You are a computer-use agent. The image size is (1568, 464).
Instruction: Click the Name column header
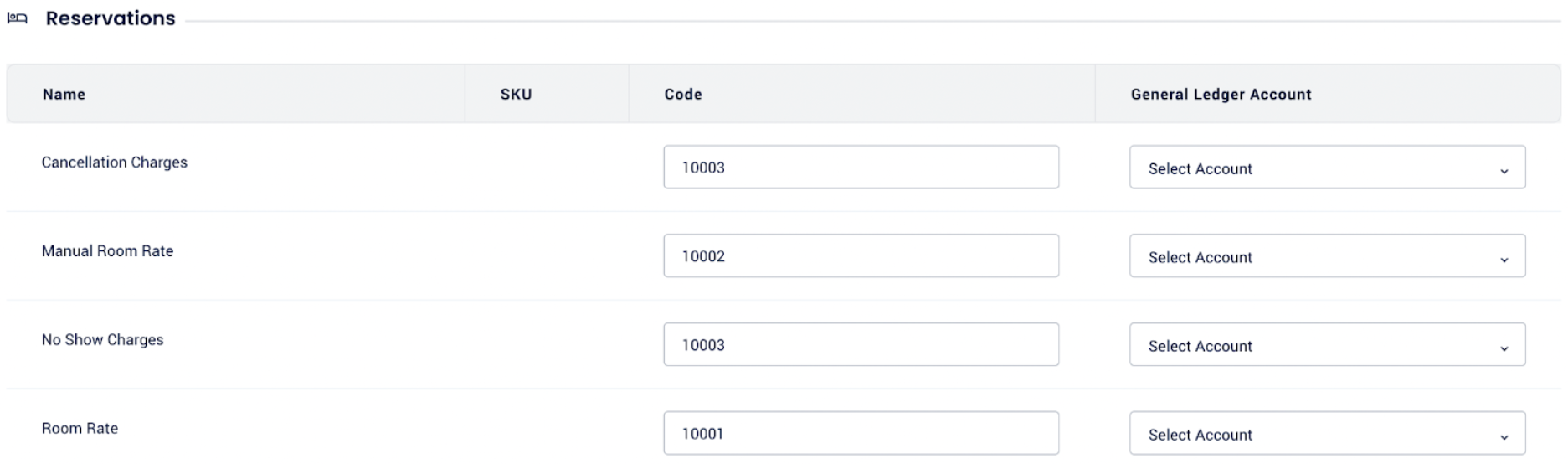[x=64, y=95]
